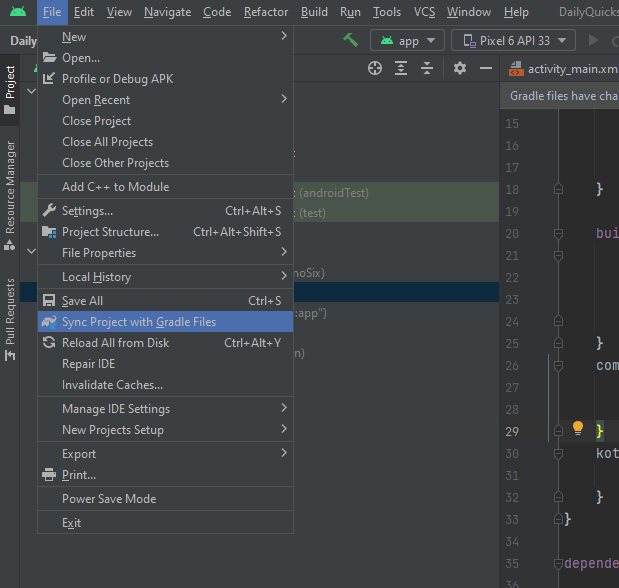Click Exit in the File menu
This screenshot has height=588, width=619.
[x=165, y=523]
